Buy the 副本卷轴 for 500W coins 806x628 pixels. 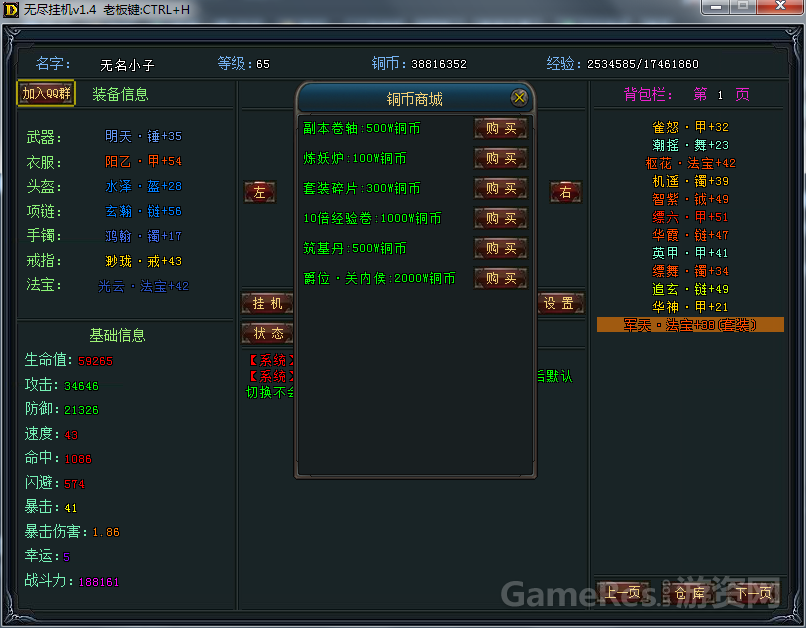point(500,128)
